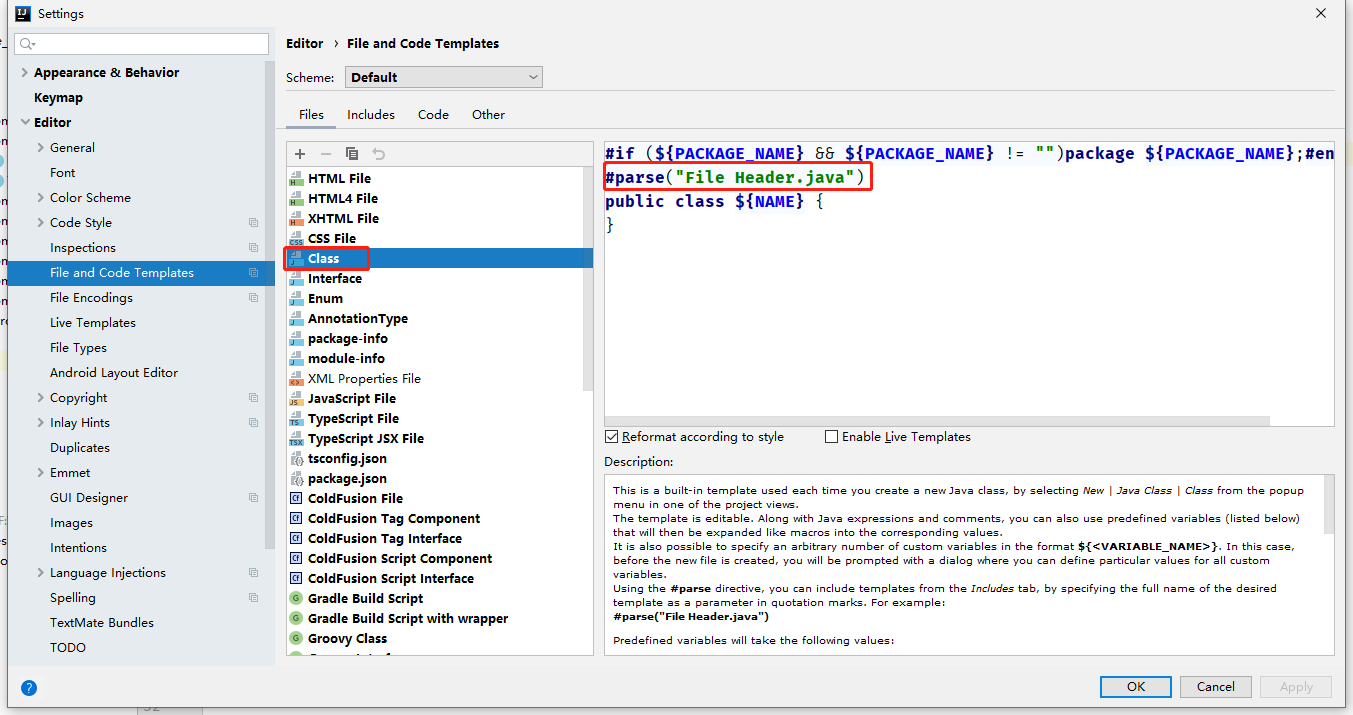Expand the Inlay Hints node
Screen dimensions: 1353x715
[41, 423]
